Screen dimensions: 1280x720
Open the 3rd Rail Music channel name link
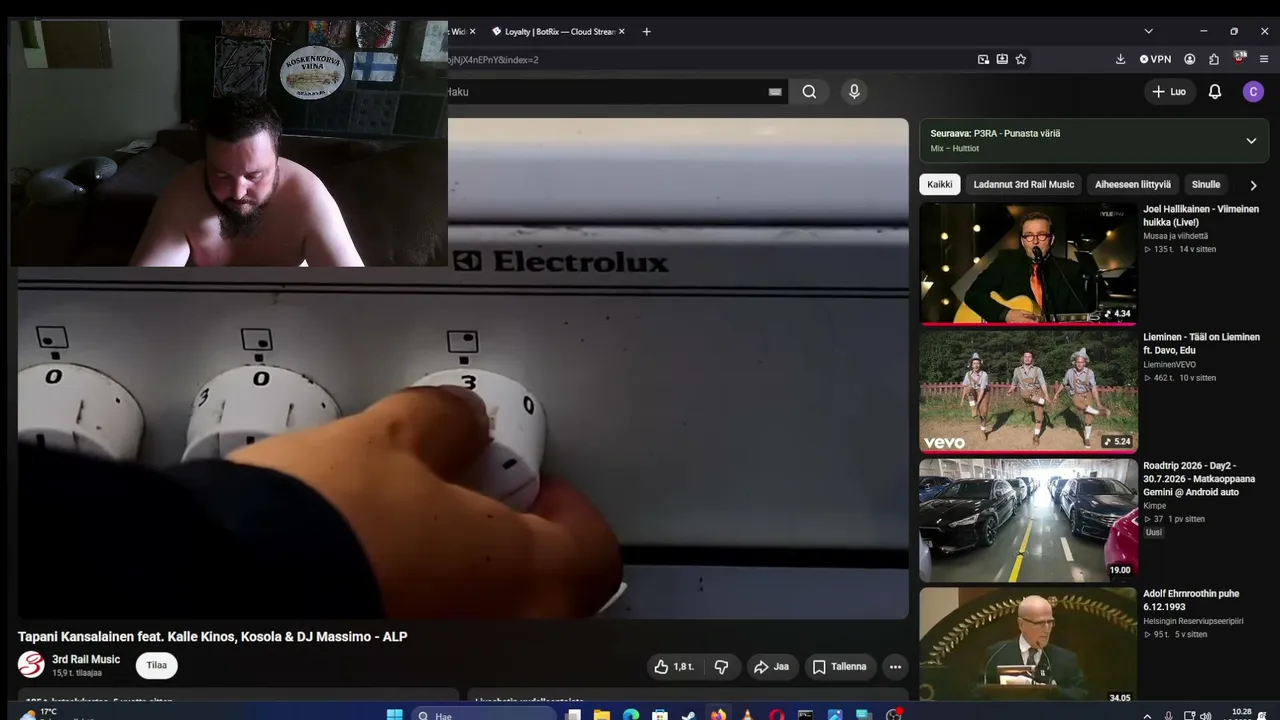[x=86, y=659]
